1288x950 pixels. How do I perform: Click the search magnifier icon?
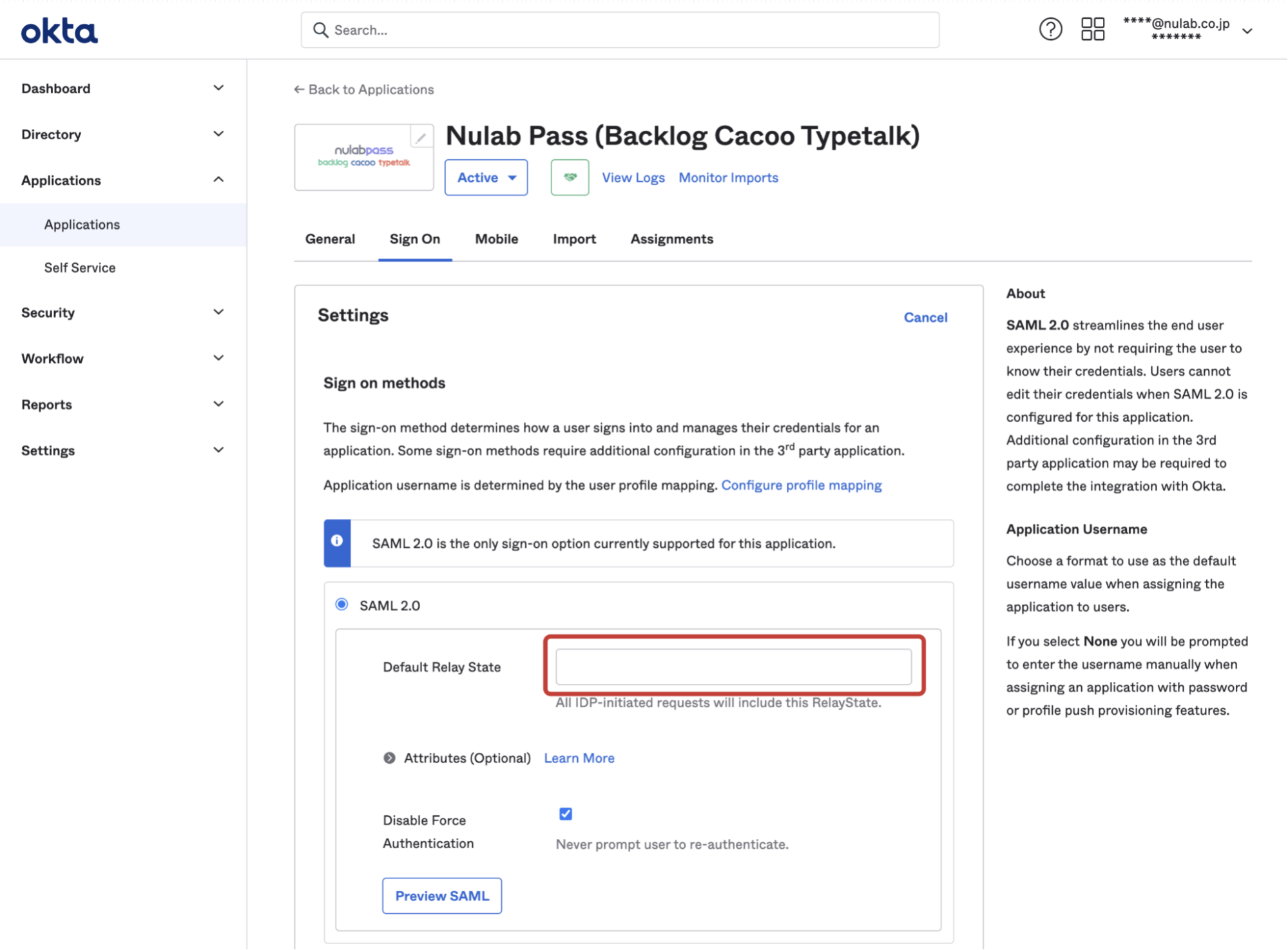click(320, 30)
